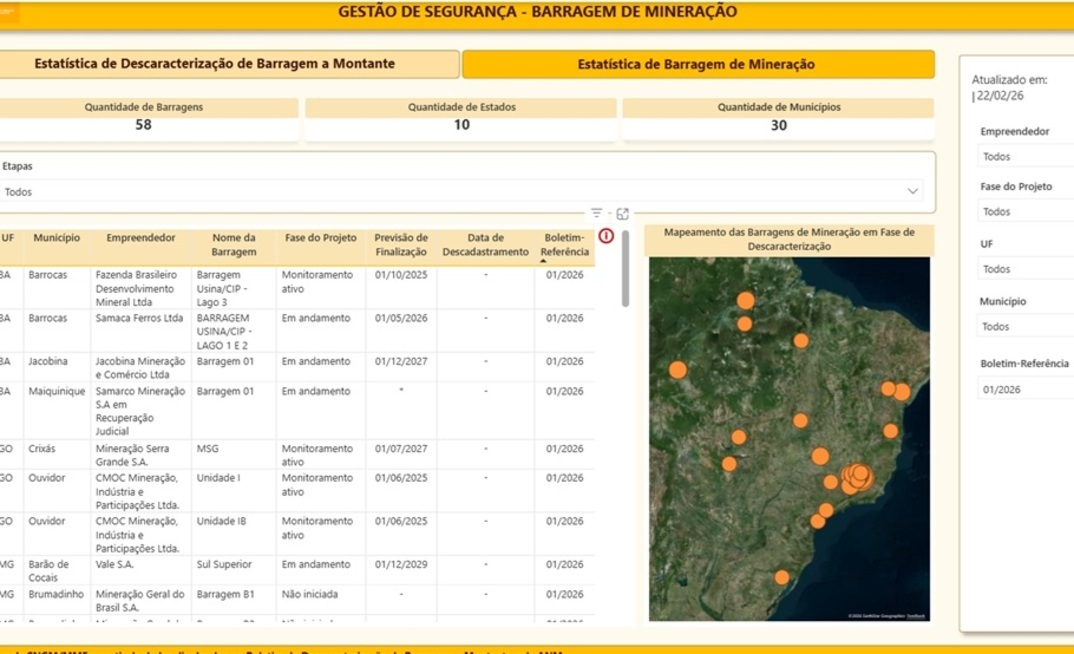Switch to Estatística de Descaracterização de Barragem a Montante
Viewport: 1074px width, 654px height.
tap(229, 64)
